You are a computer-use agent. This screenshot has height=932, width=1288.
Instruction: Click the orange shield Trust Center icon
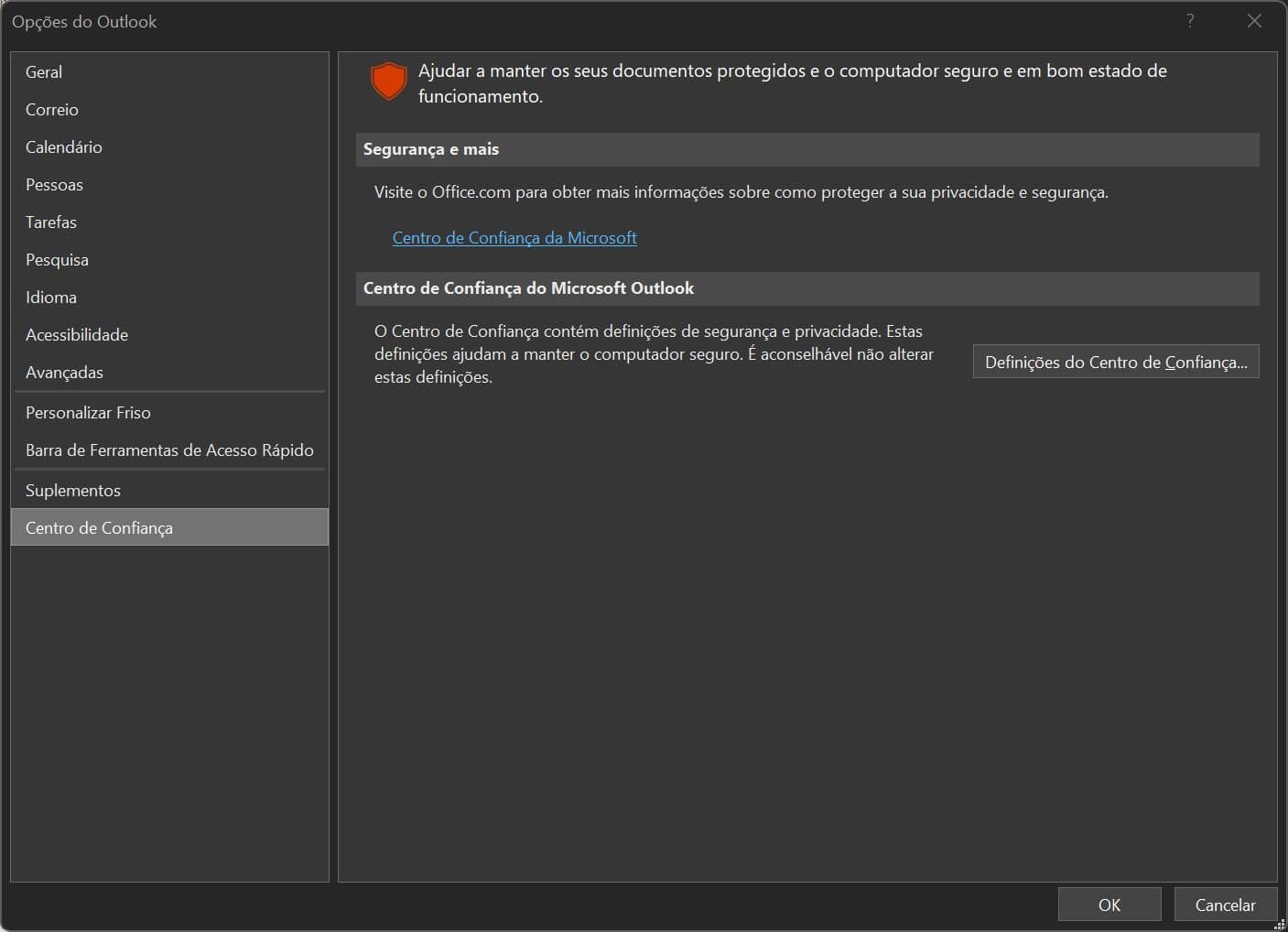(388, 81)
